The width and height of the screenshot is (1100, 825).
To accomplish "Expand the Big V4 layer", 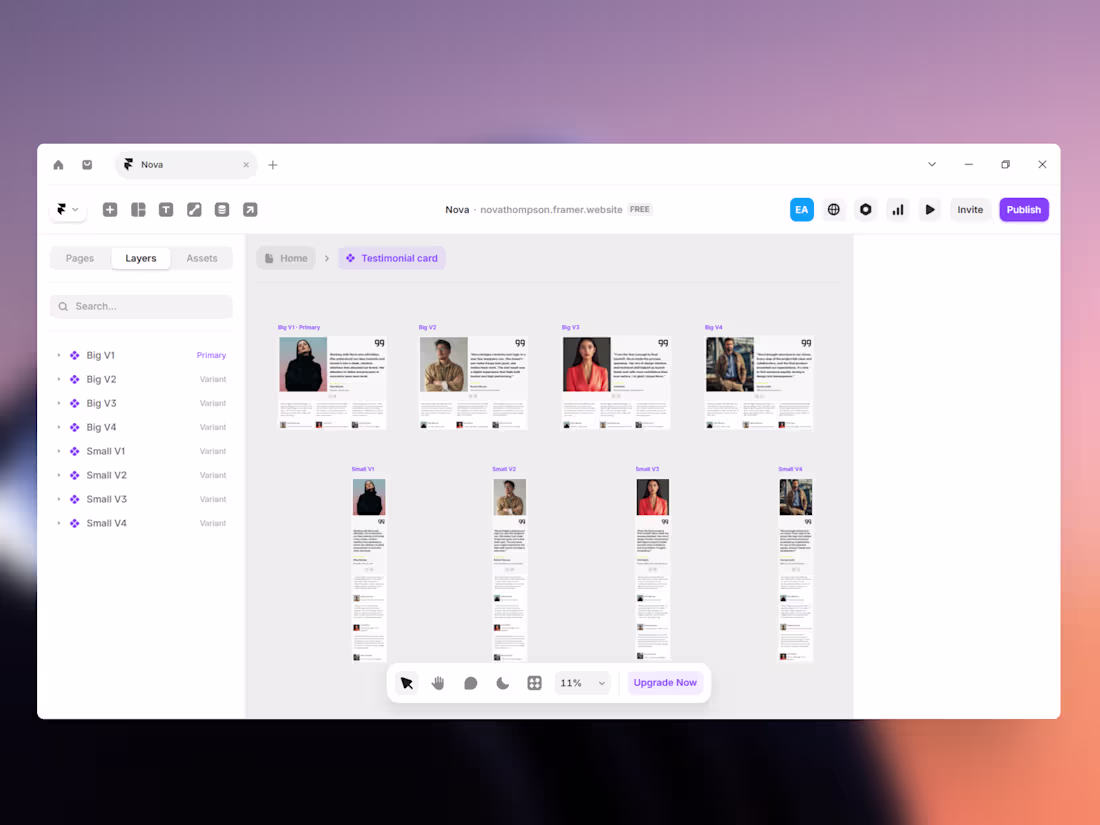I will pyautogui.click(x=59, y=427).
